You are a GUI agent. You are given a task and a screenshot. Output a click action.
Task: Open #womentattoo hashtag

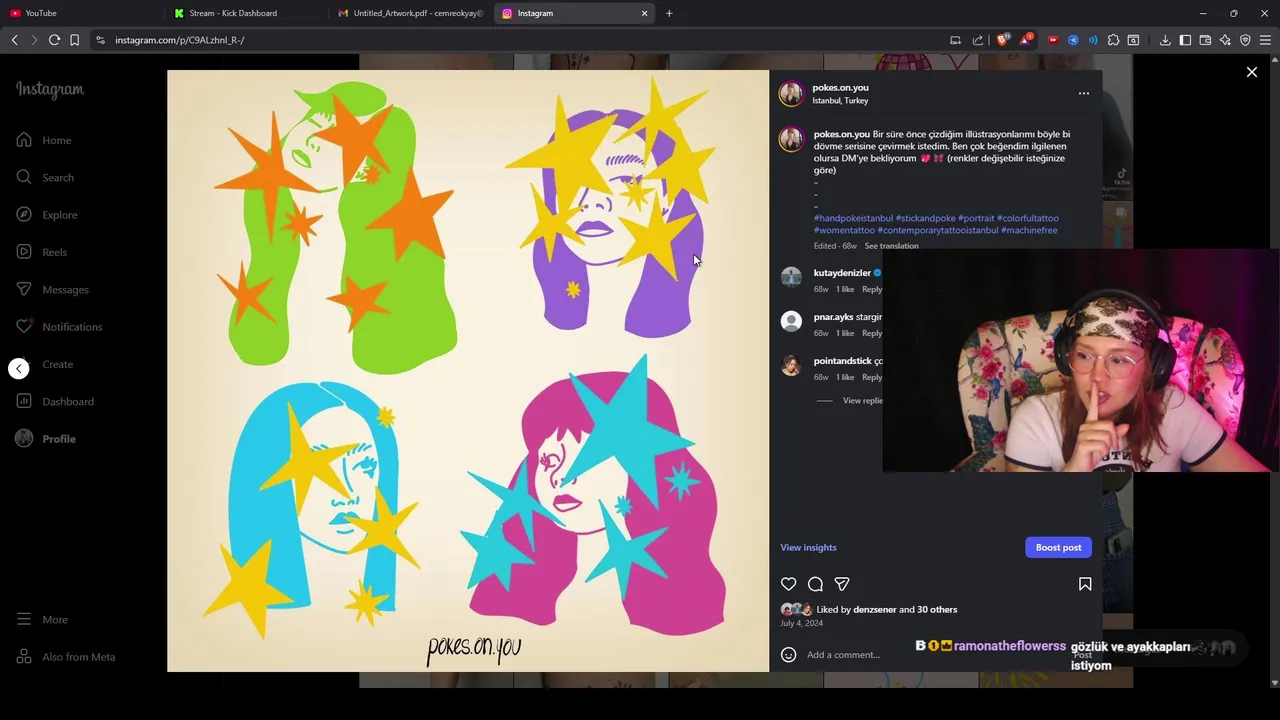(x=844, y=230)
